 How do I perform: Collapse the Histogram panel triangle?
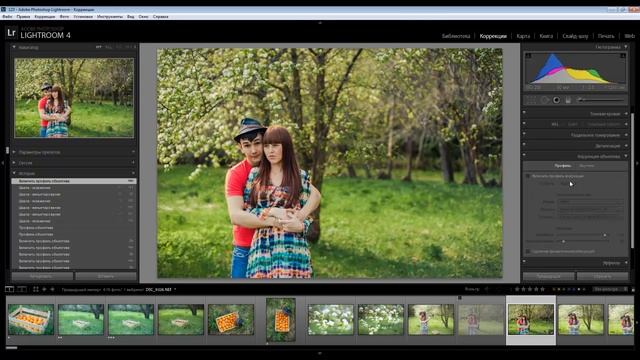pyautogui.click(x=626, y=47)
